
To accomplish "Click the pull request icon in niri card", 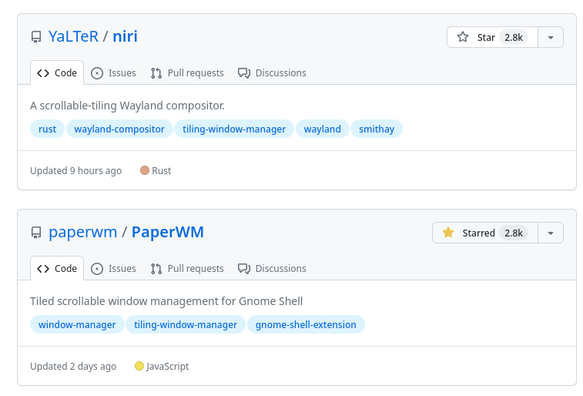I will (x=156, y=73).
